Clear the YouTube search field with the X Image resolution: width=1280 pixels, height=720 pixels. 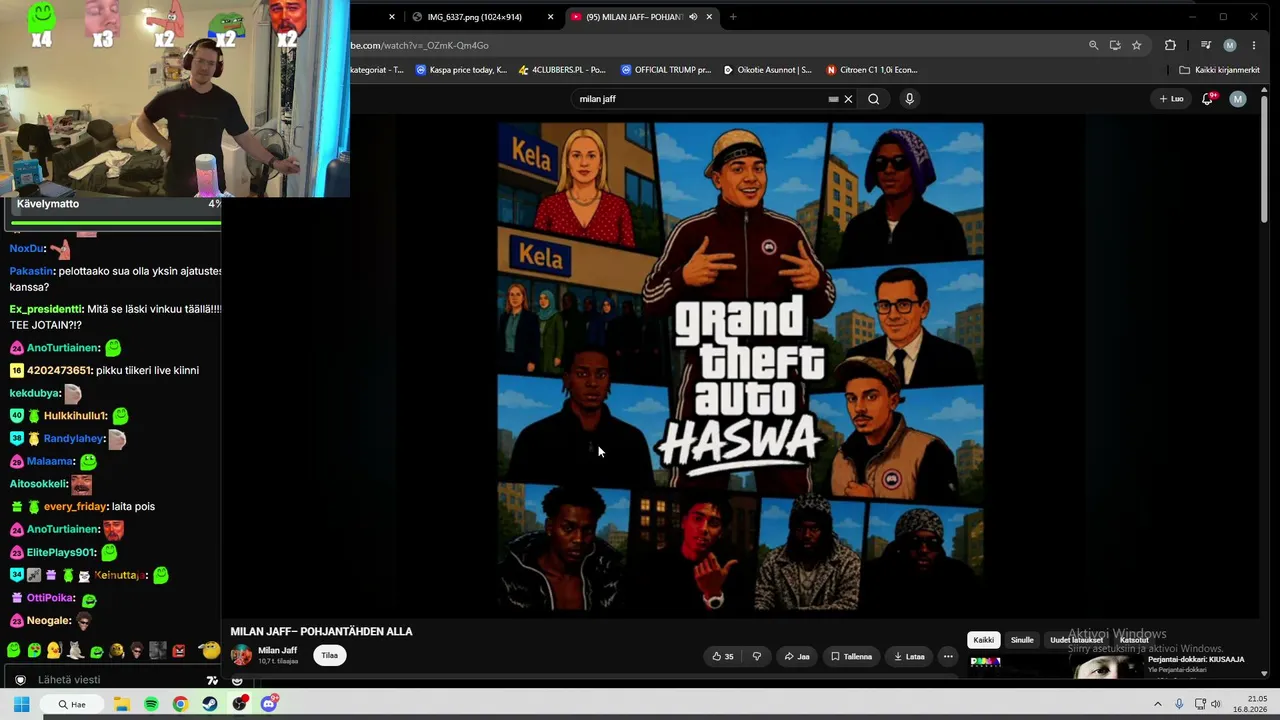848,99
